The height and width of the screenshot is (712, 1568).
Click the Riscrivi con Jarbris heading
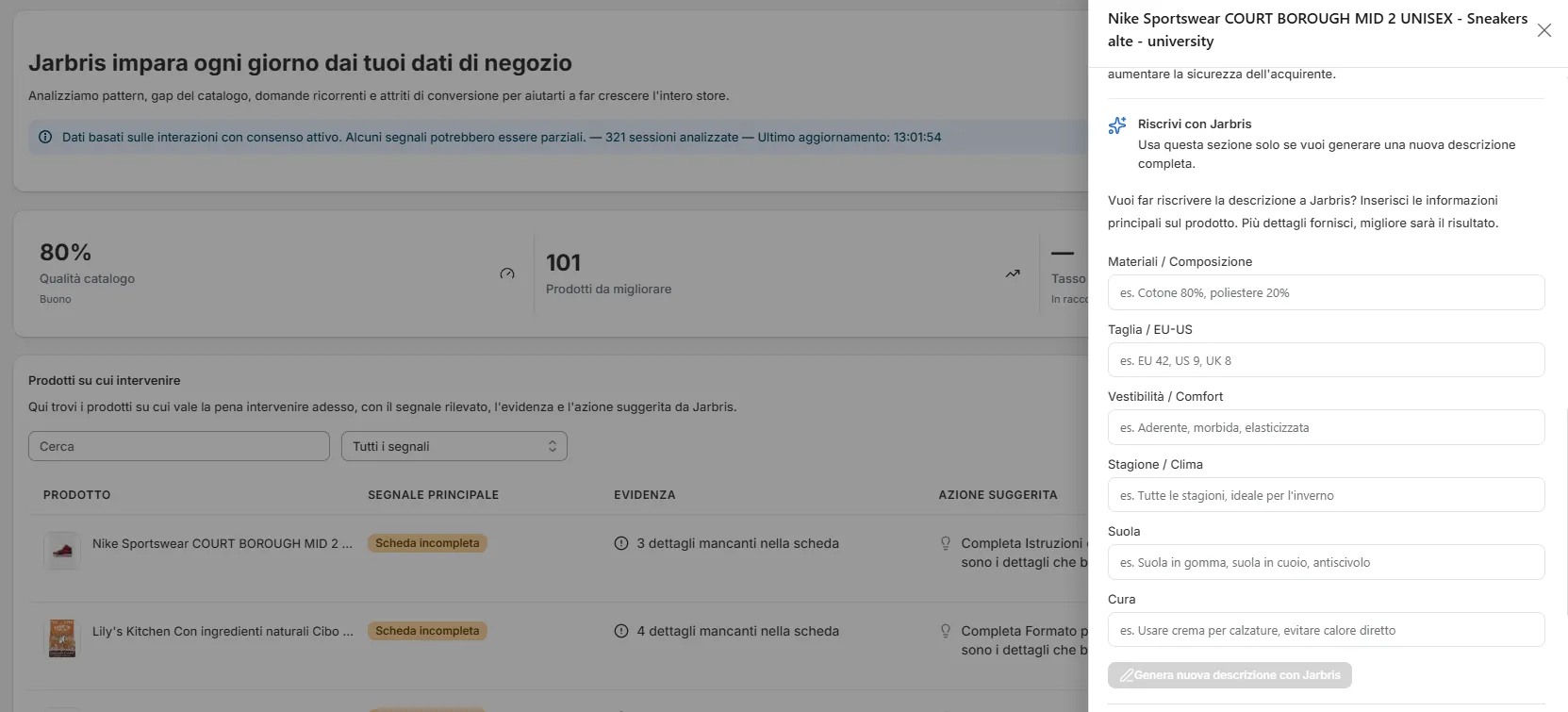coord(1195,124)
